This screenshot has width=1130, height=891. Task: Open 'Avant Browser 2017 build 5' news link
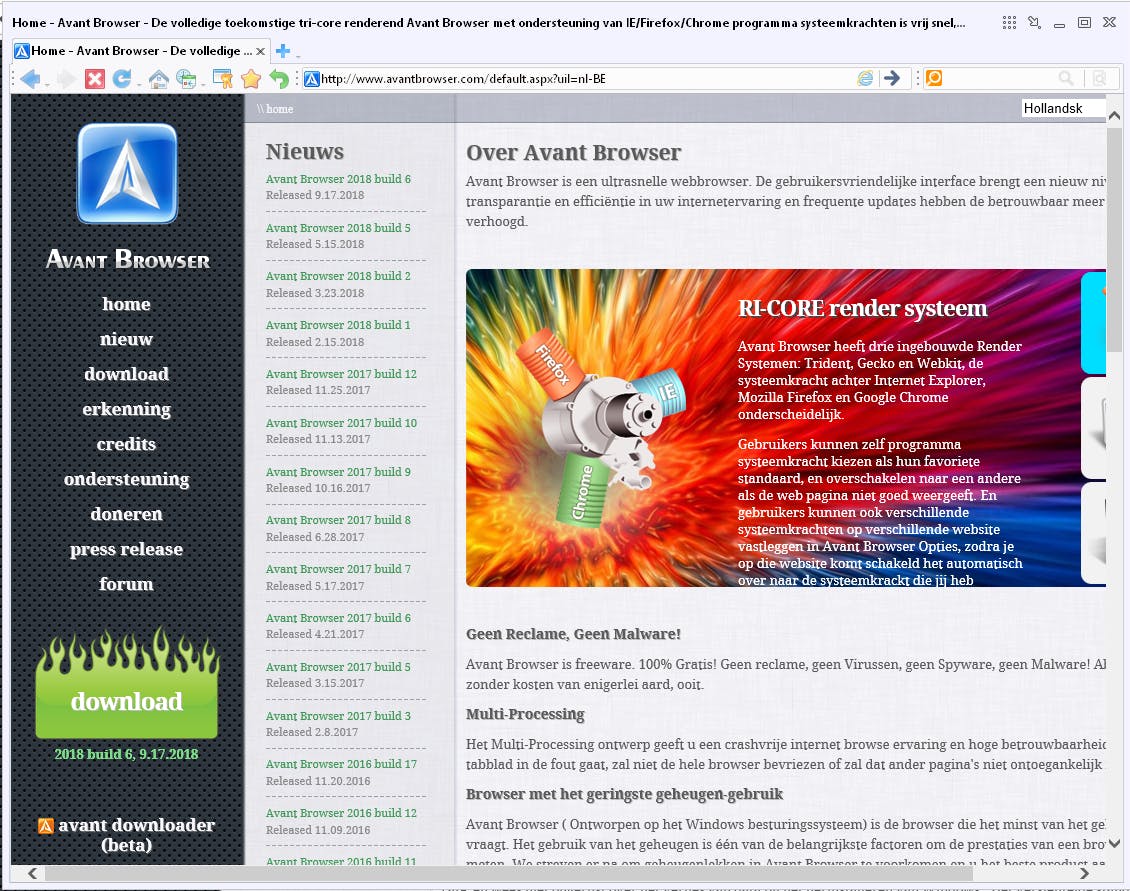pyautogui.click(x=338, y=667)
